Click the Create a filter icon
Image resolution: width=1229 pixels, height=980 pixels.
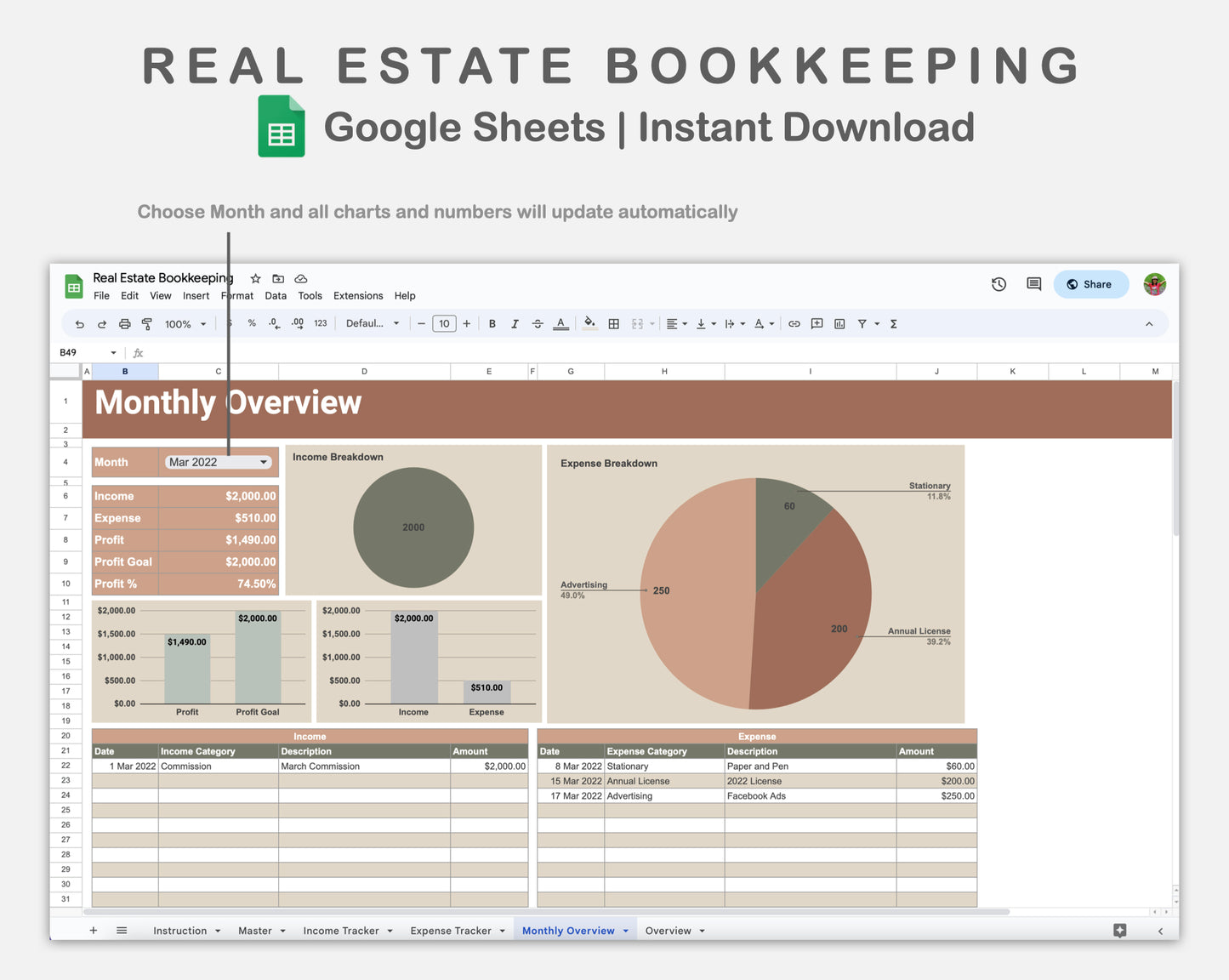[x=862, y=323]
